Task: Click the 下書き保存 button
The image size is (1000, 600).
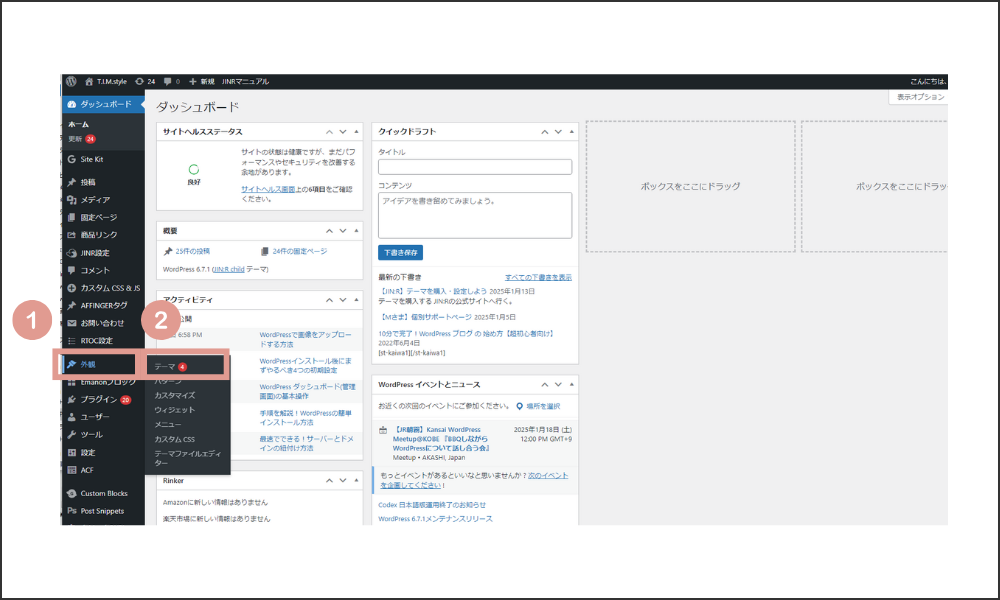Action: tap(401, 252)
